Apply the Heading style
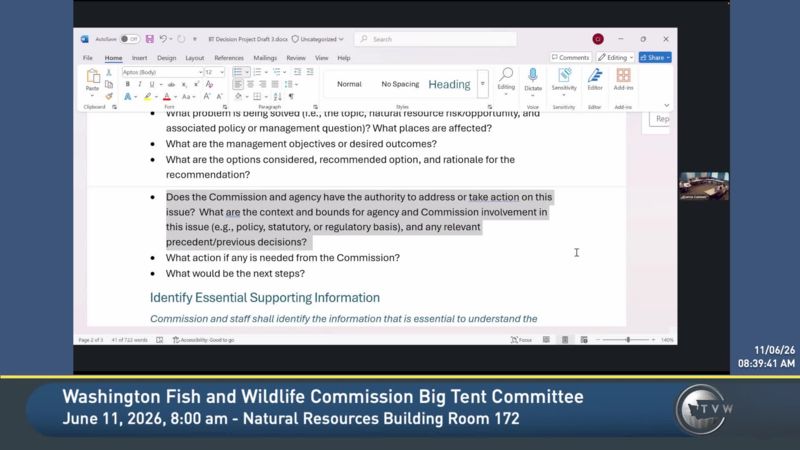 click(x=449, y=84)
